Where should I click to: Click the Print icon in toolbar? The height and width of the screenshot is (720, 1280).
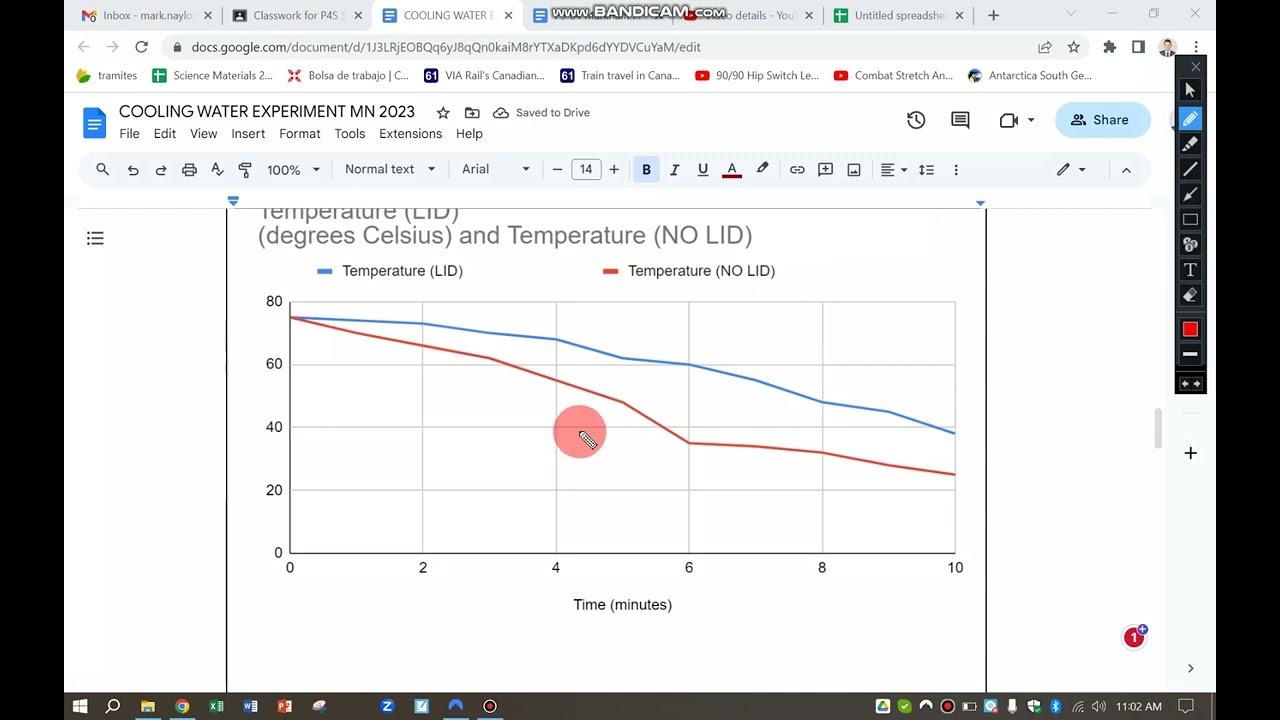coord(189,170)
